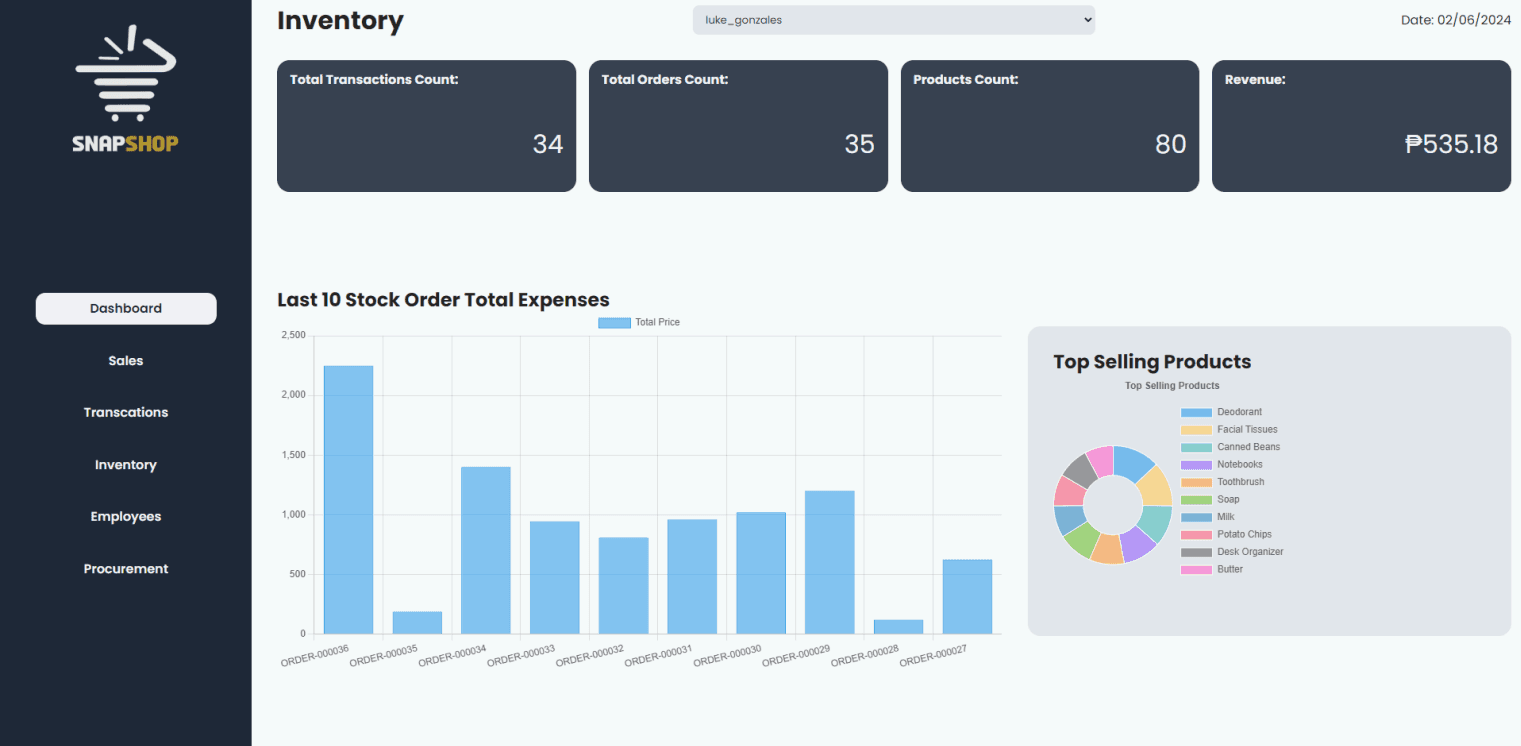Click the Products Count card
The height and width of the screenshot is (746, 1521).
pos(1049,126)
